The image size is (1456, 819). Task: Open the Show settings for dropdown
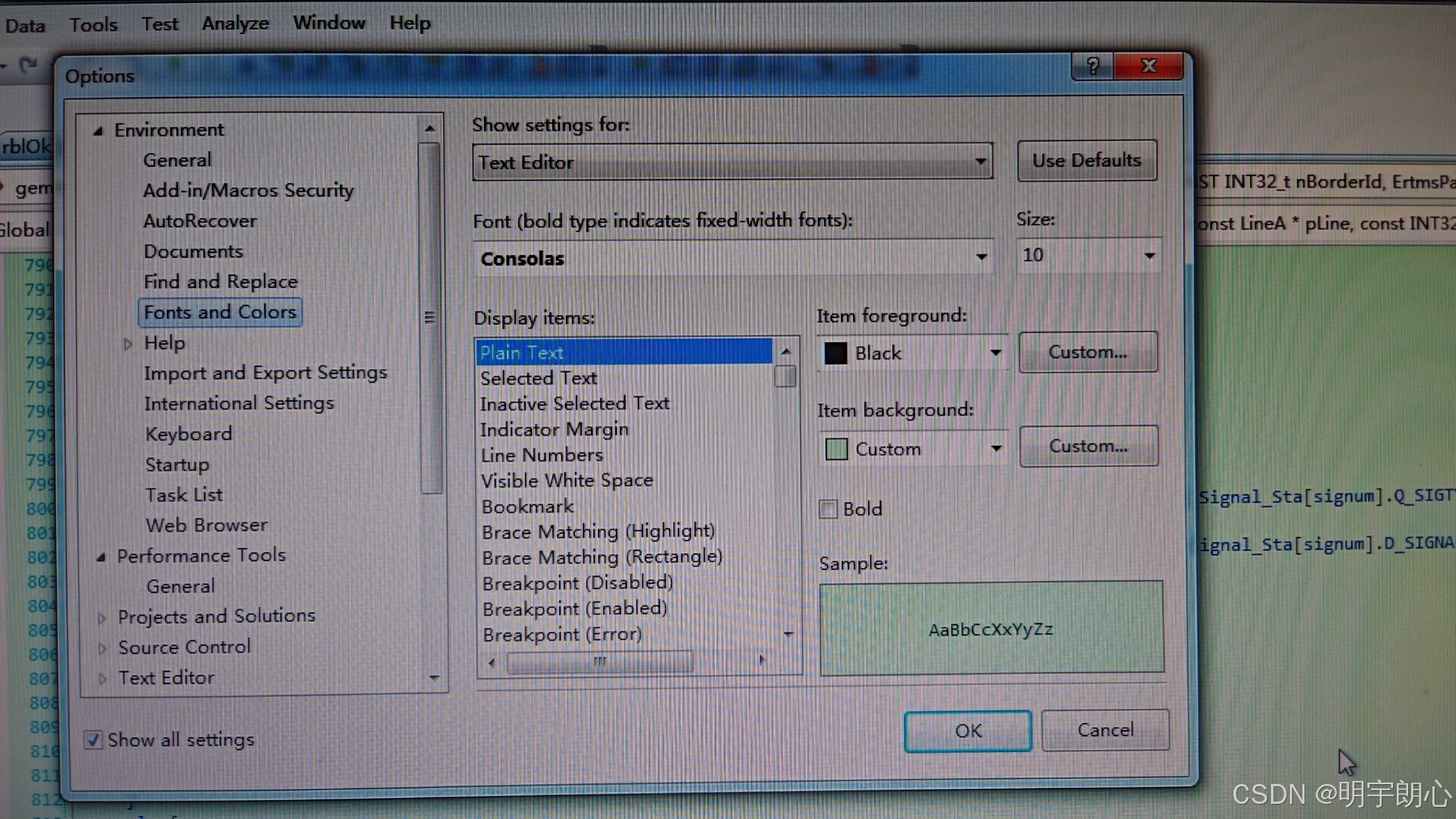(980, 162)
